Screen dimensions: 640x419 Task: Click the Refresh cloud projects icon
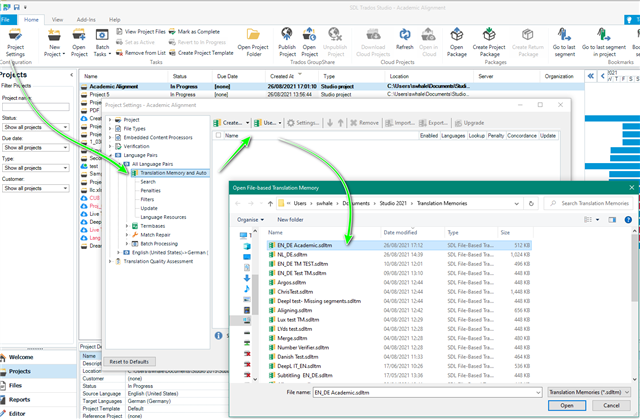[404, 40]
